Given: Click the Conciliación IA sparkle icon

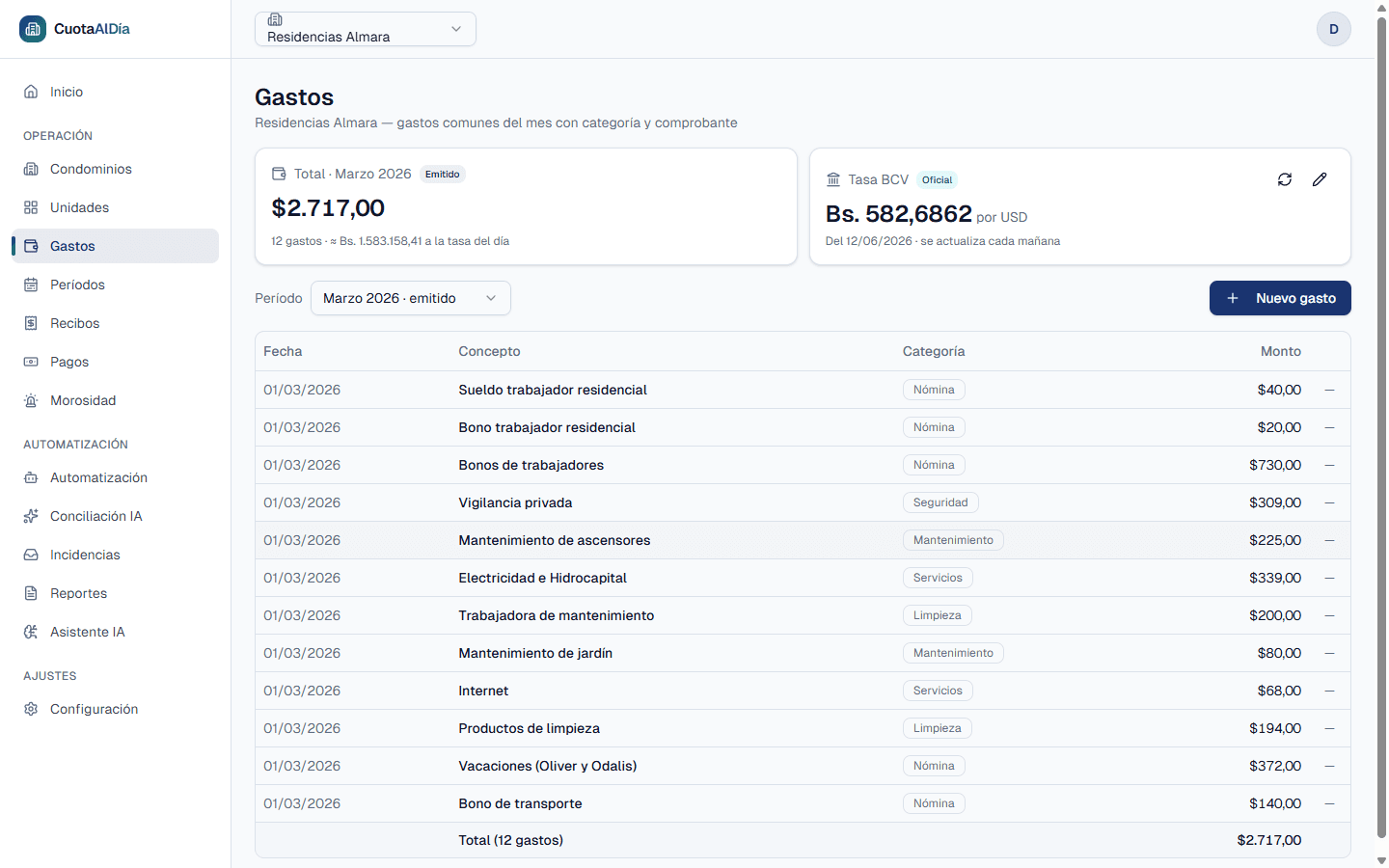Looking at the screenshot, I should pyautogui.click(x=31, y=516).
